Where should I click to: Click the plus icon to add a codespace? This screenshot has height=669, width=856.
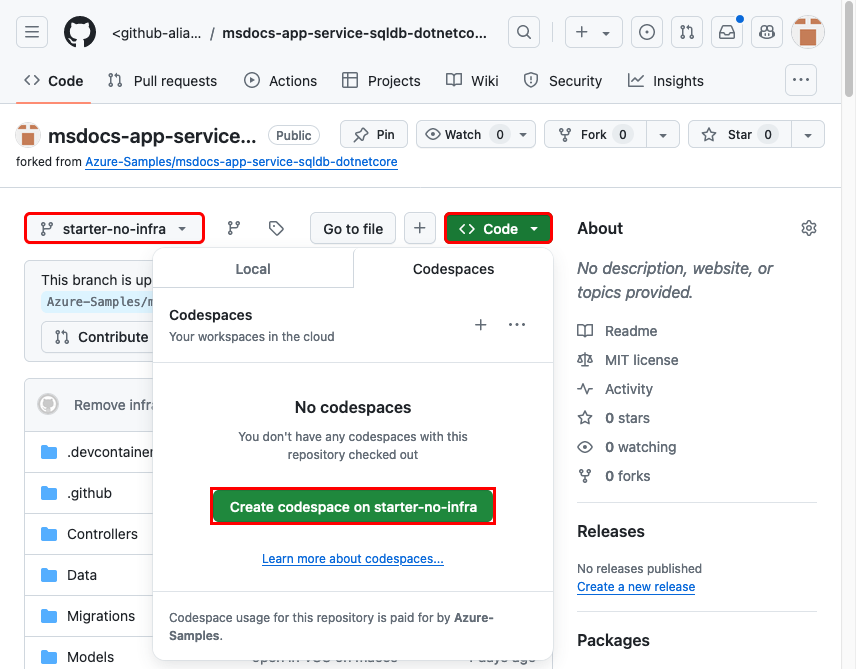481,325
